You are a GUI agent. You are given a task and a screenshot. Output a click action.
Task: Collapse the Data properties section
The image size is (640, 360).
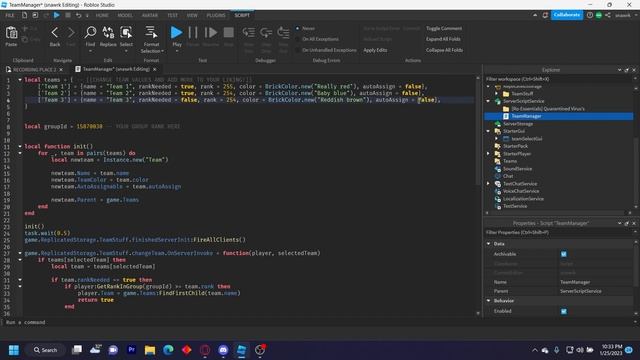(489, 244)
